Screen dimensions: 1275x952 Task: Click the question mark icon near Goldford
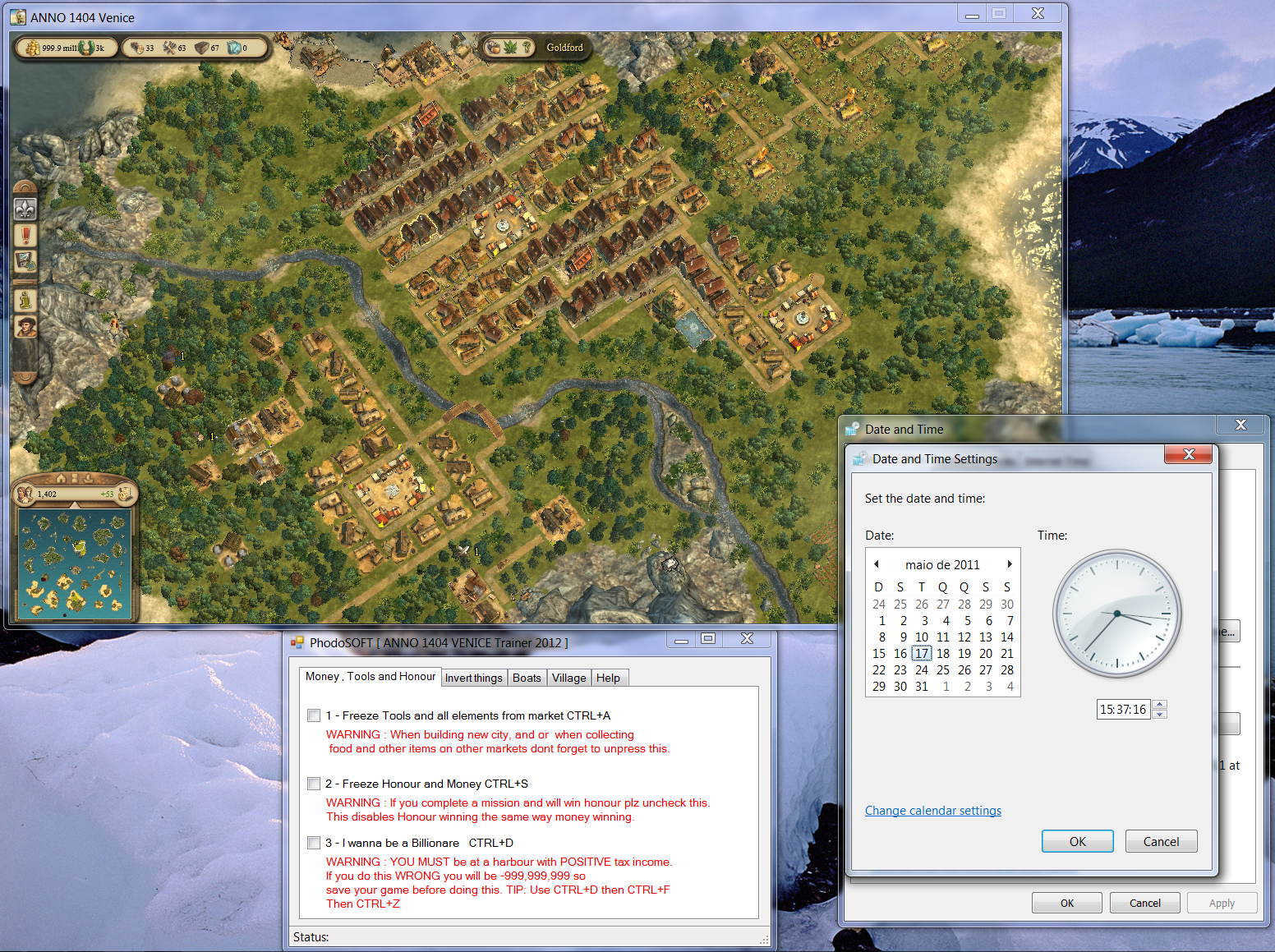click(527, 48)
